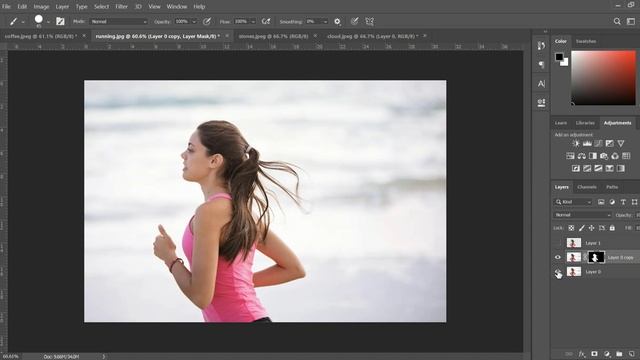Screen dimensions: 640x360
Task: Add a Posterize adjustment
Action: click(587, 168)
